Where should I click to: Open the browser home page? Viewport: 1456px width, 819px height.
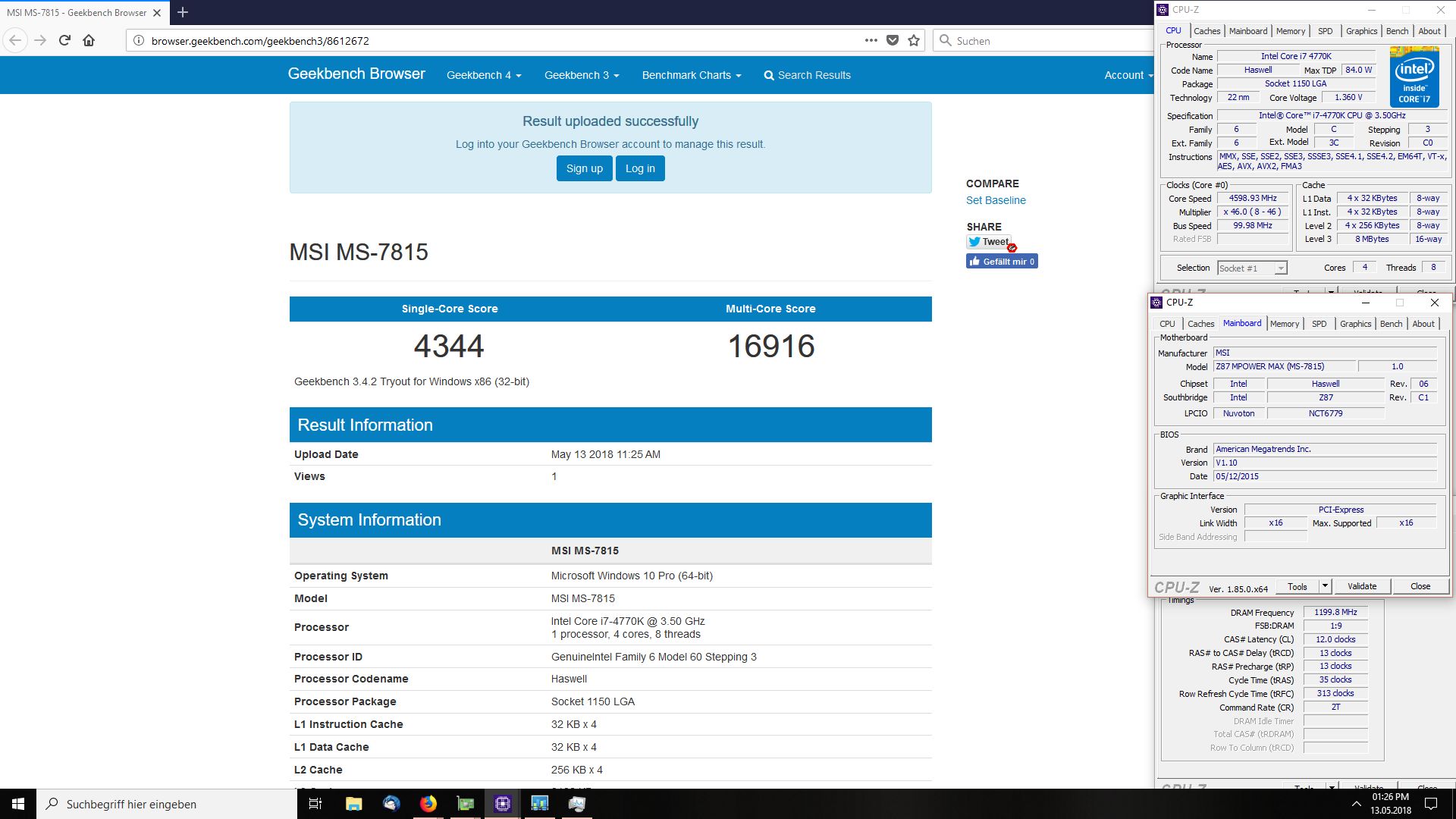click(x=89, y=40)
